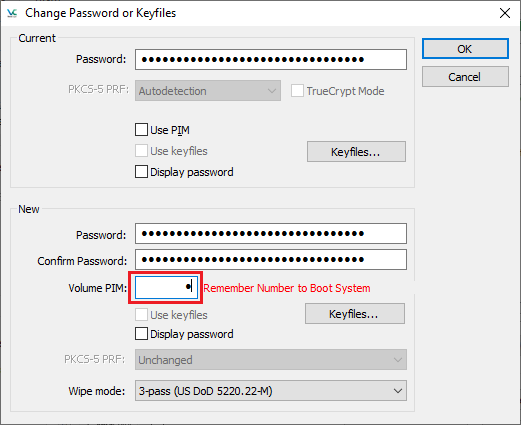Open Keyfiles for the current password
Viewport: 521px width, 425px height.
(356, 152)
